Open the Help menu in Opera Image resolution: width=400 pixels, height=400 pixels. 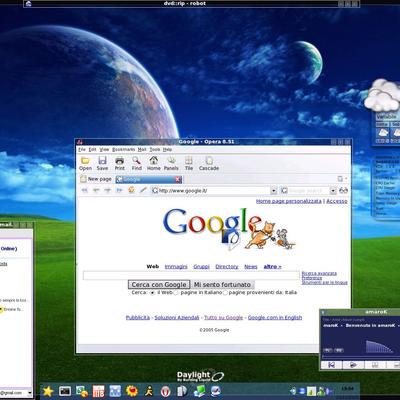167,150
